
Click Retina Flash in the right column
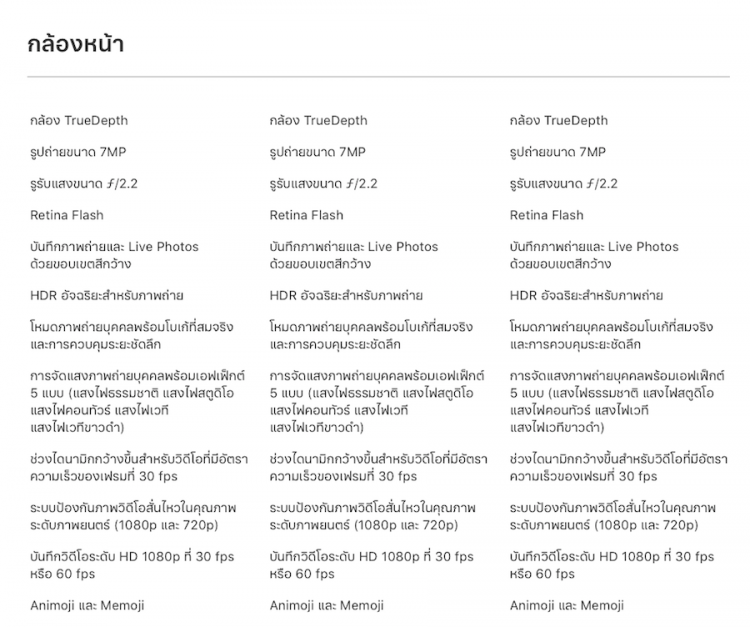pyautogui.click(x=546, y=215)
